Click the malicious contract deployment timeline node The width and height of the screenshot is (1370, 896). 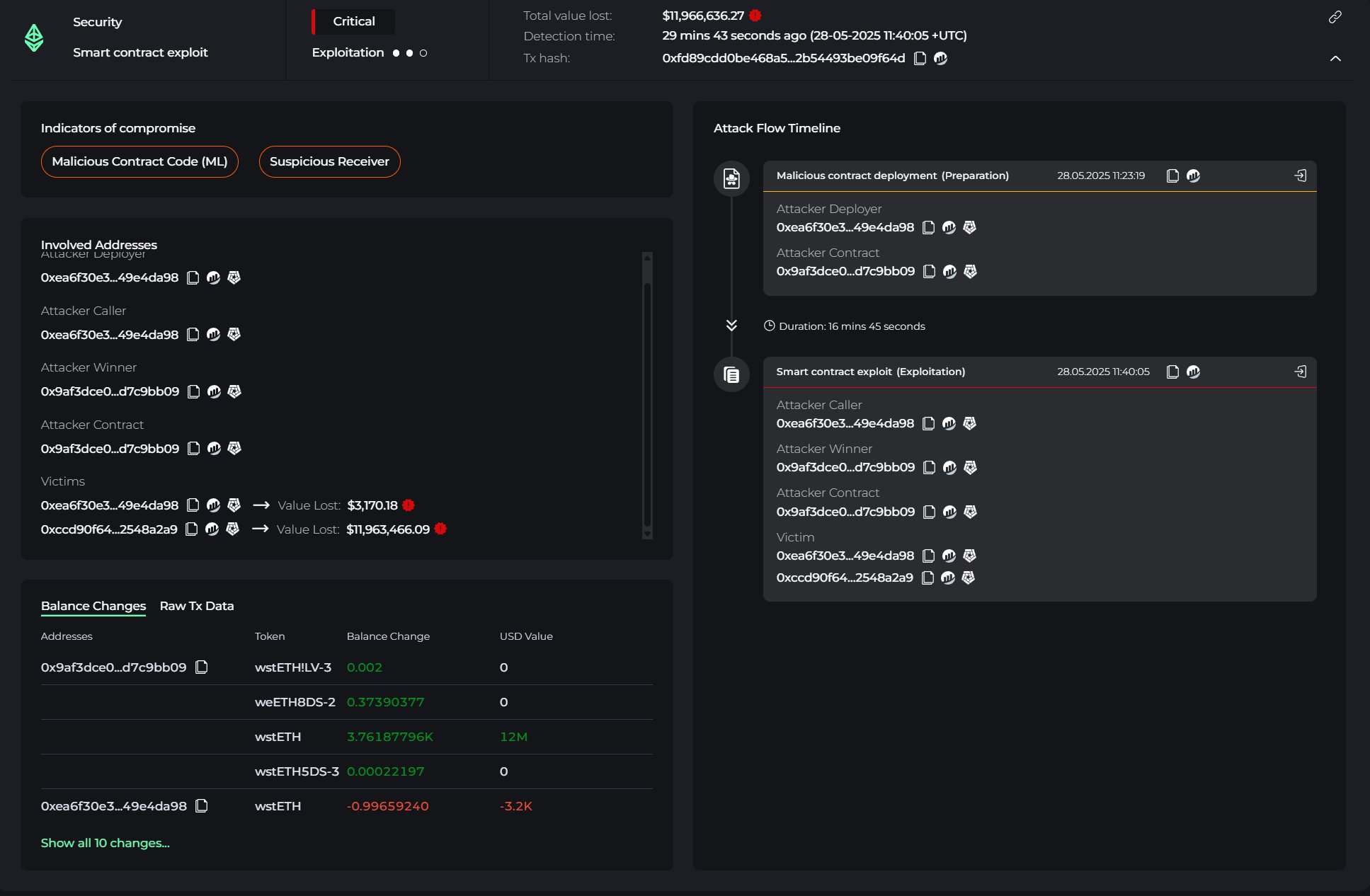[x=731, y=178]
